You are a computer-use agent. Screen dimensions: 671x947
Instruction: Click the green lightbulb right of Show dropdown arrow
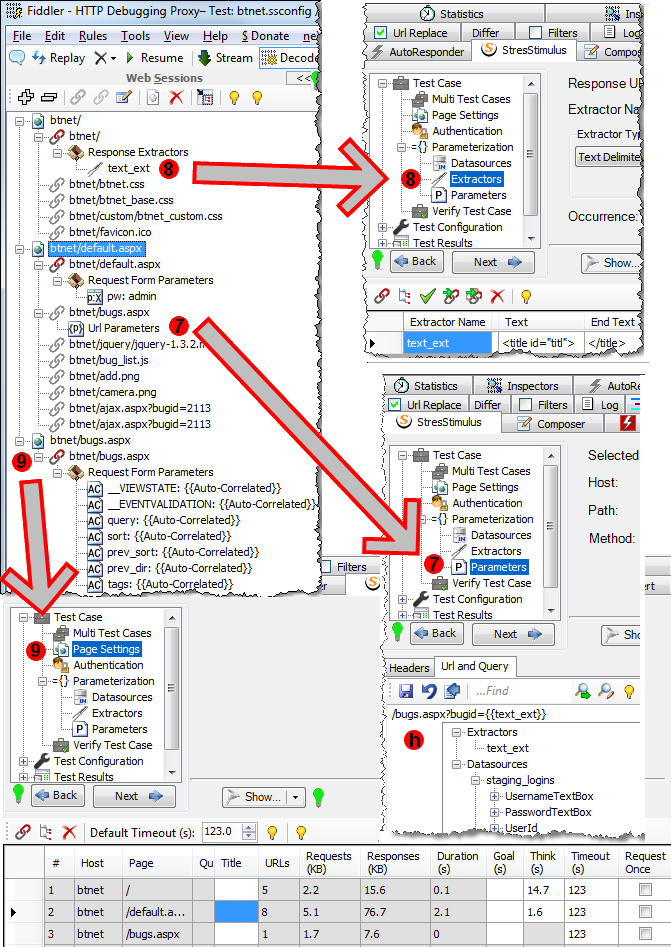click(x=318, y=797)
